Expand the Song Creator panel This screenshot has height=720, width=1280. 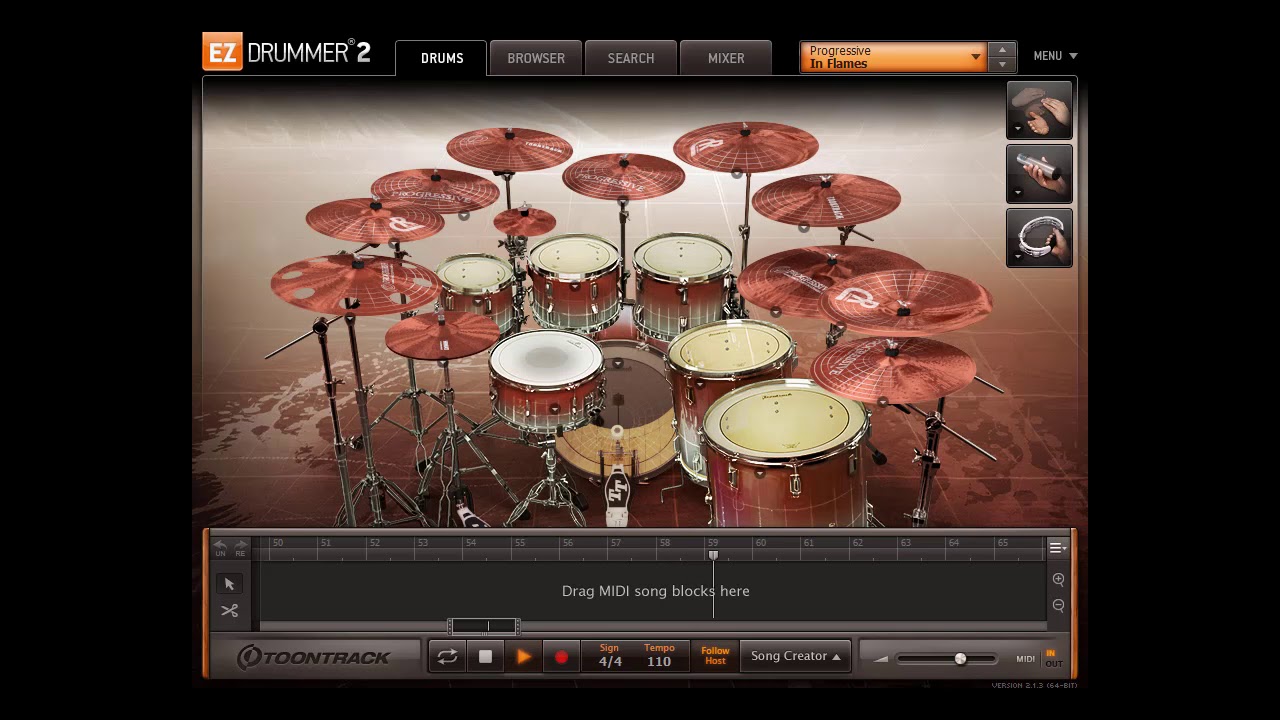[x=796, y=656]
